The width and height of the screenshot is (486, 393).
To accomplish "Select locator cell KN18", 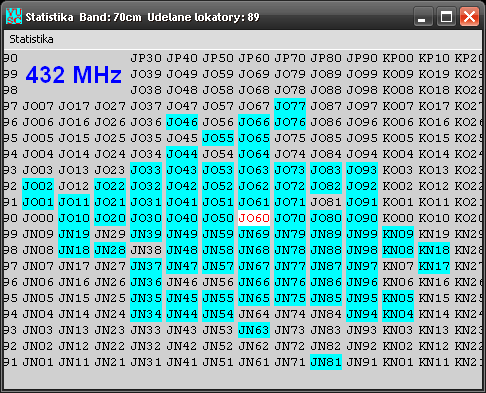I will pyautogui.click(x=434, y=250).
